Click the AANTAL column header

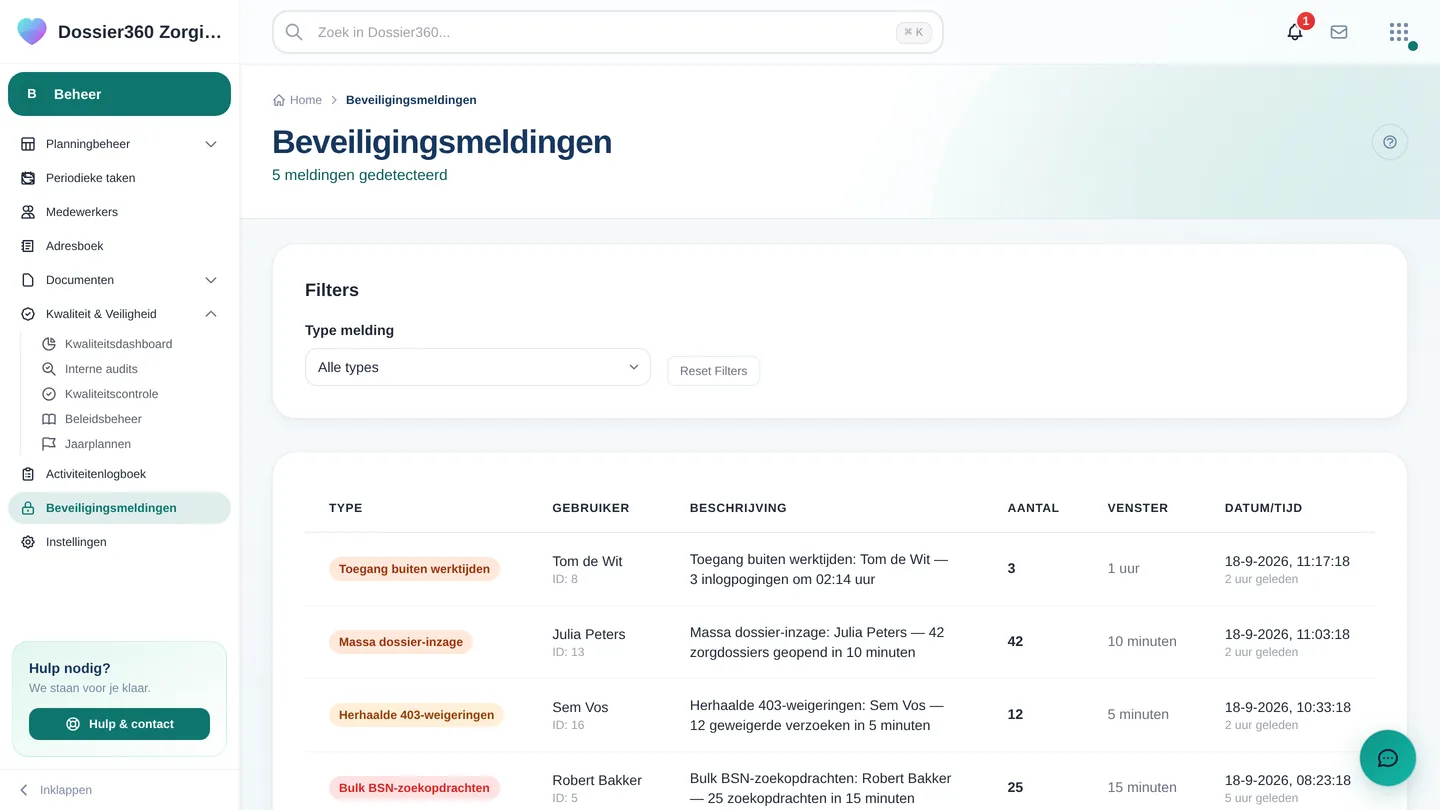click(x=1033, y=508)
